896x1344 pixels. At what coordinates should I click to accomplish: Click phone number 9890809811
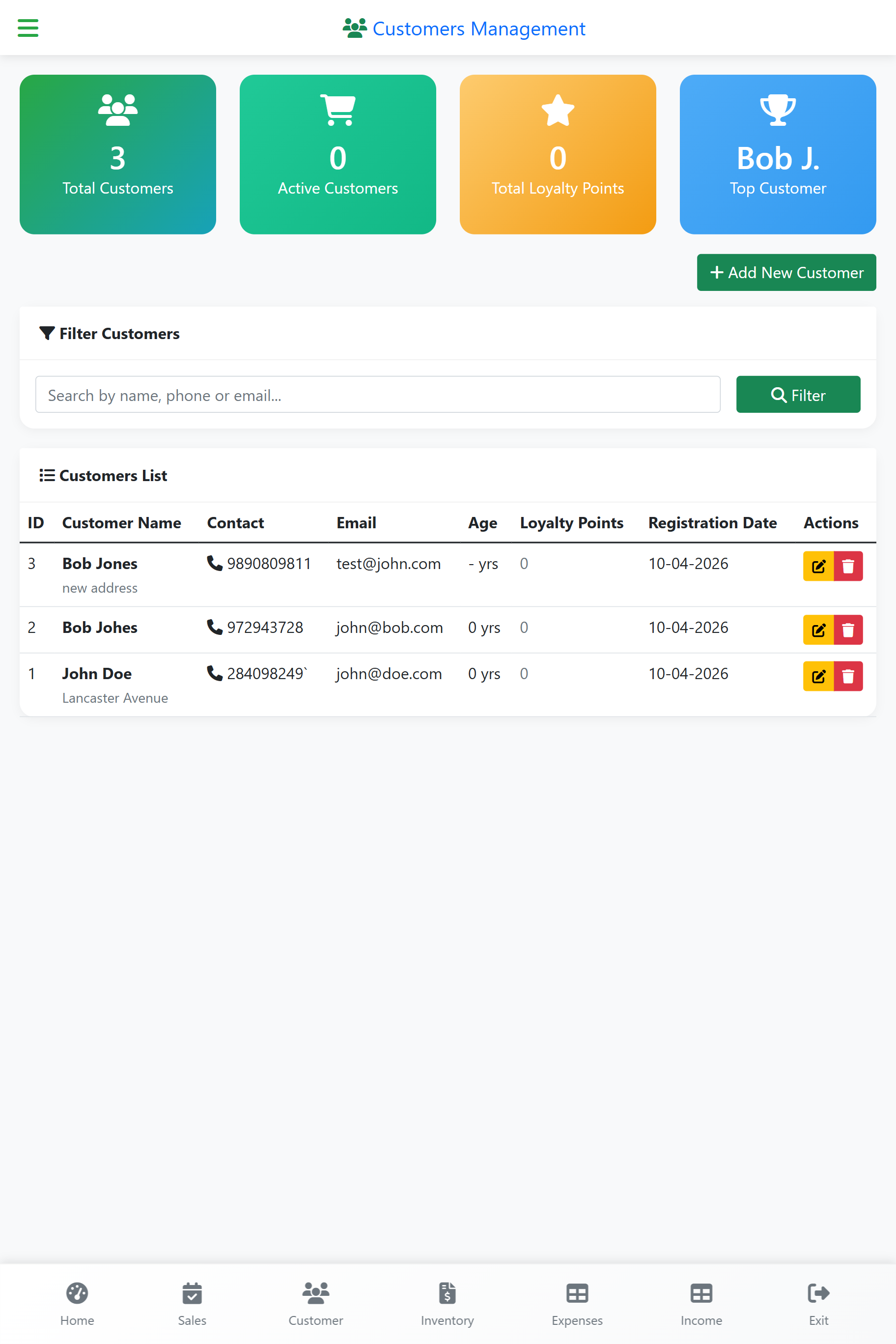(x=269, y=563)
